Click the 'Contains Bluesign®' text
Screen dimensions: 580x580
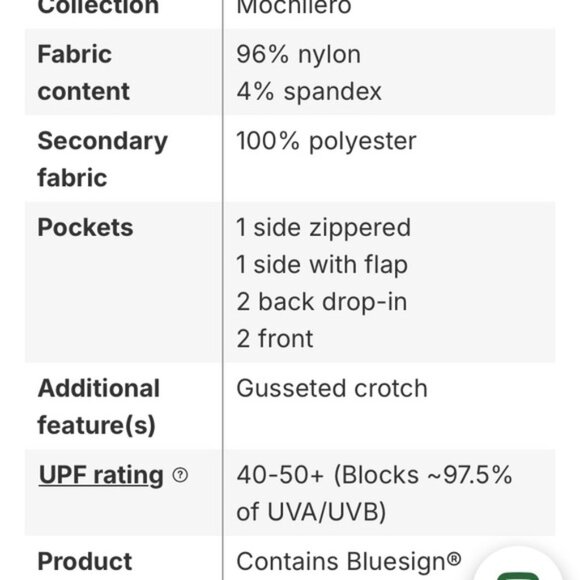point(349,562)
